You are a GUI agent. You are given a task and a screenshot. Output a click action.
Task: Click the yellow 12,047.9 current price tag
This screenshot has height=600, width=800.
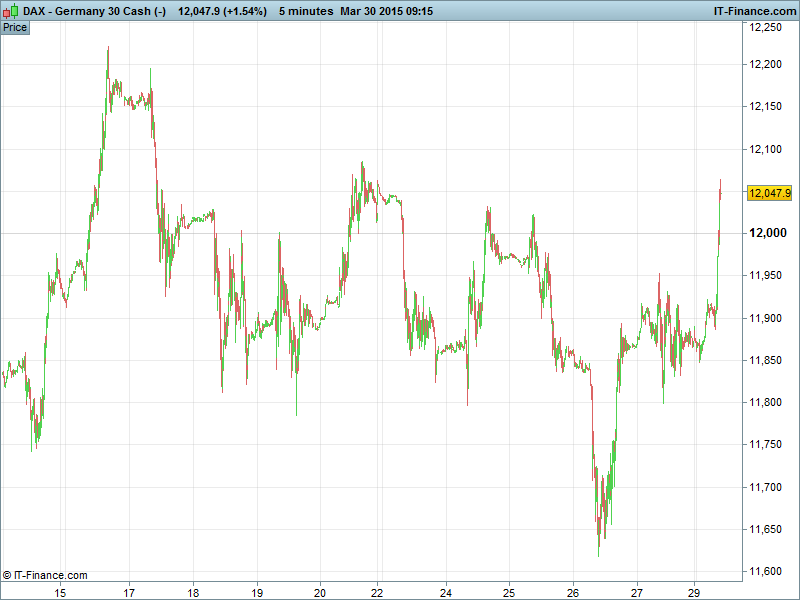point(769,193)
